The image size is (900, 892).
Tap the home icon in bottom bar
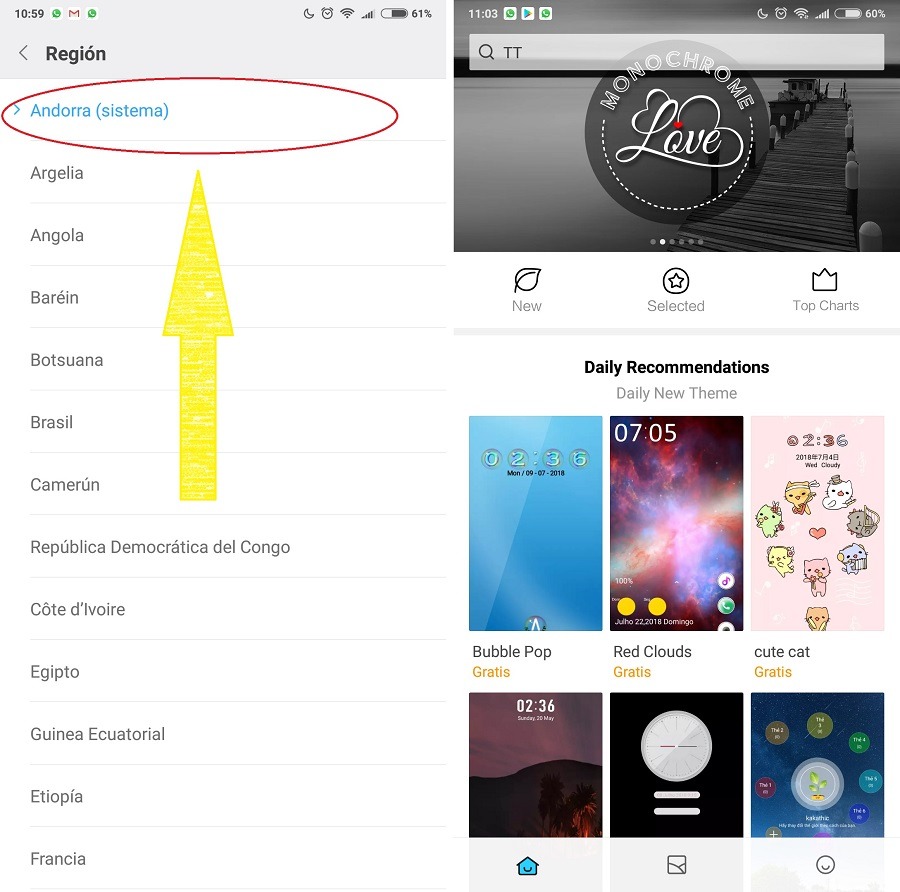527,865
